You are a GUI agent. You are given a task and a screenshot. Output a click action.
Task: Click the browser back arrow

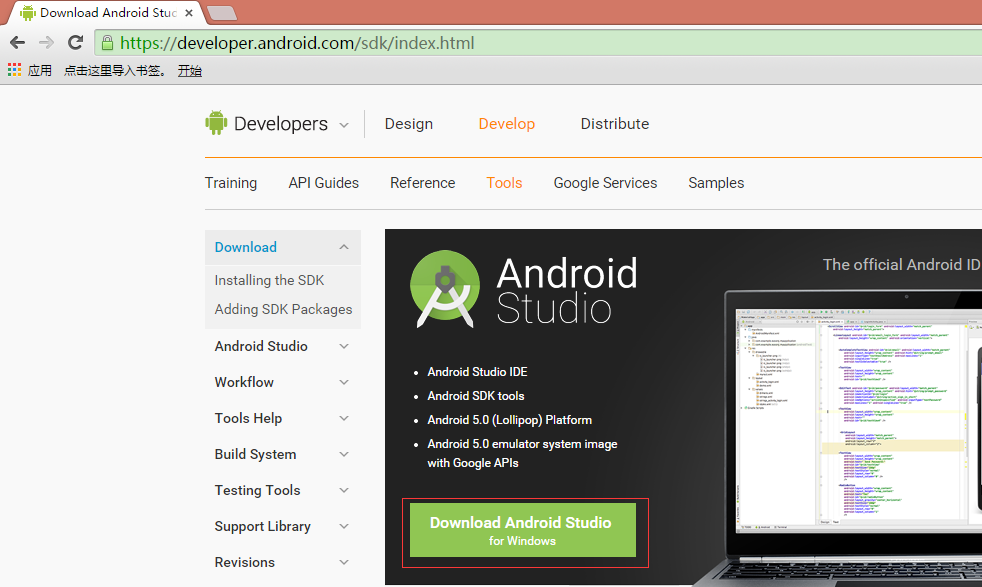18,43
